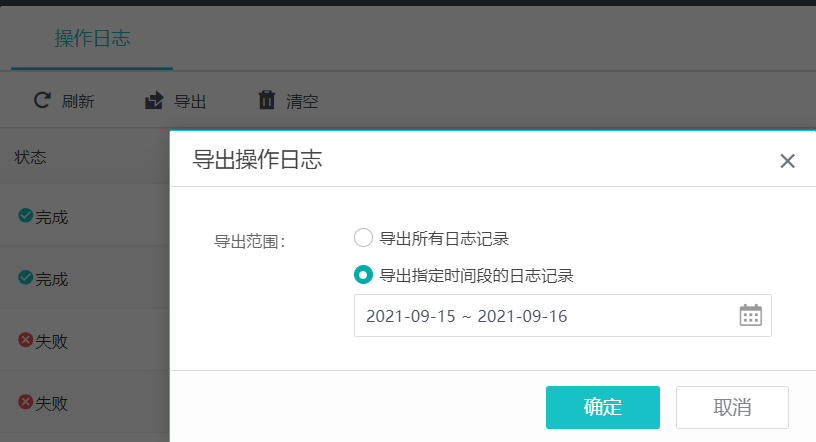Click the trash can clear icon

tap(267, 100)
